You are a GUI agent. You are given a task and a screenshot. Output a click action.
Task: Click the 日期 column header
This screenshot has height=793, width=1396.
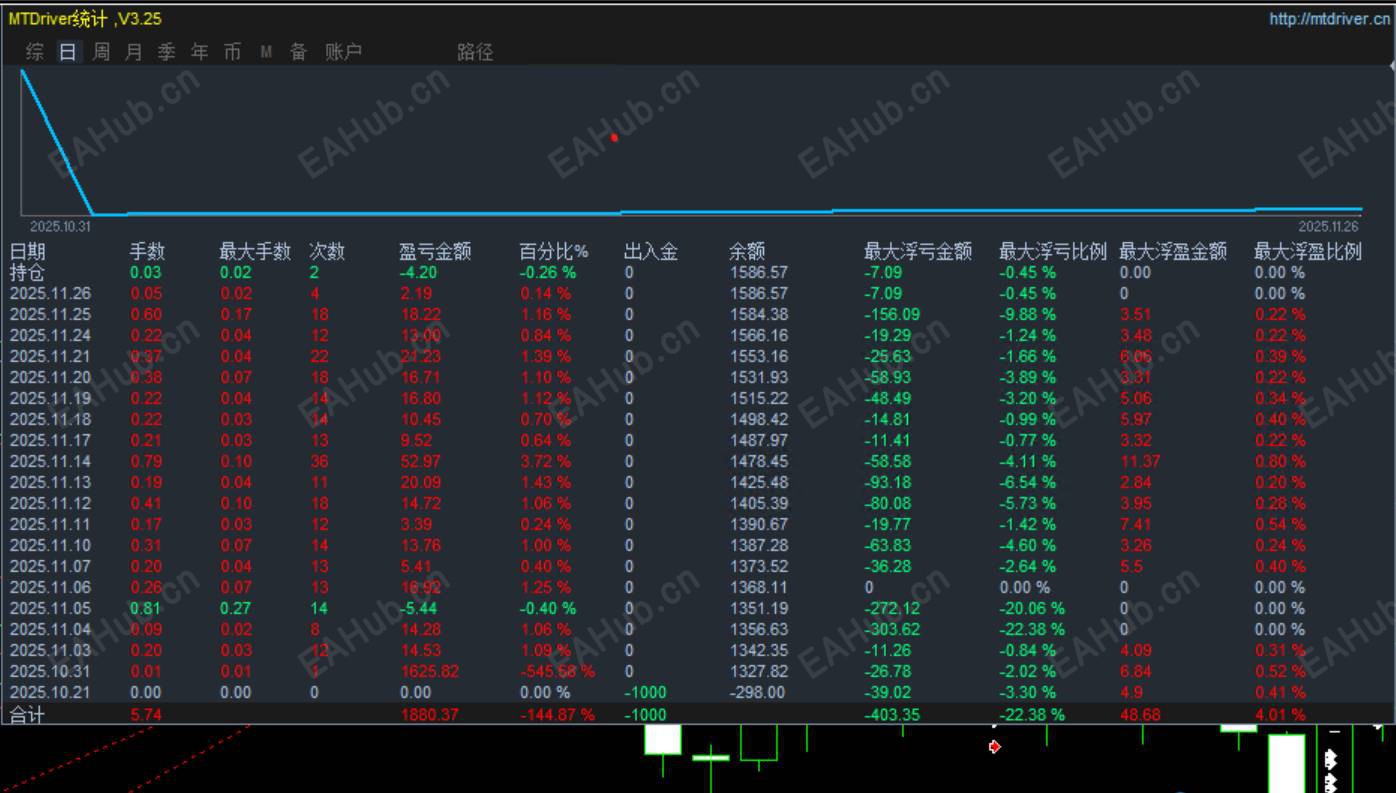click(28, 252)
